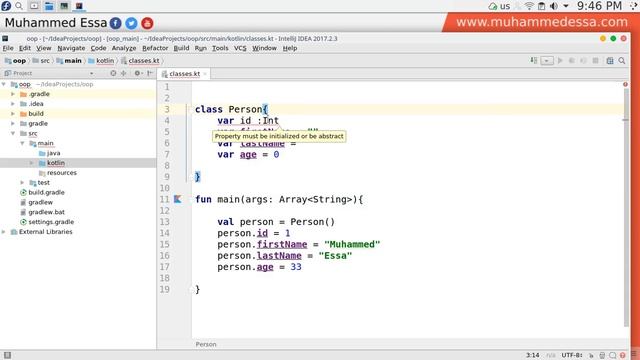Viewport: 640px width, 360px height.
Task: Open the Code menu
Action: pos(98,48)
